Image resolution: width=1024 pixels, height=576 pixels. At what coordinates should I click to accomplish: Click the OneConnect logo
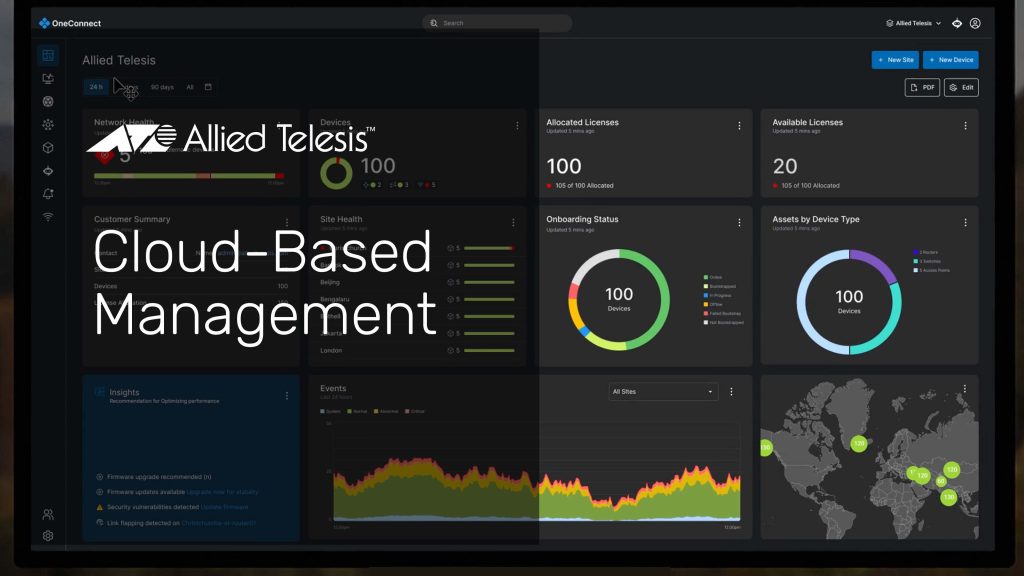point(70,24)
